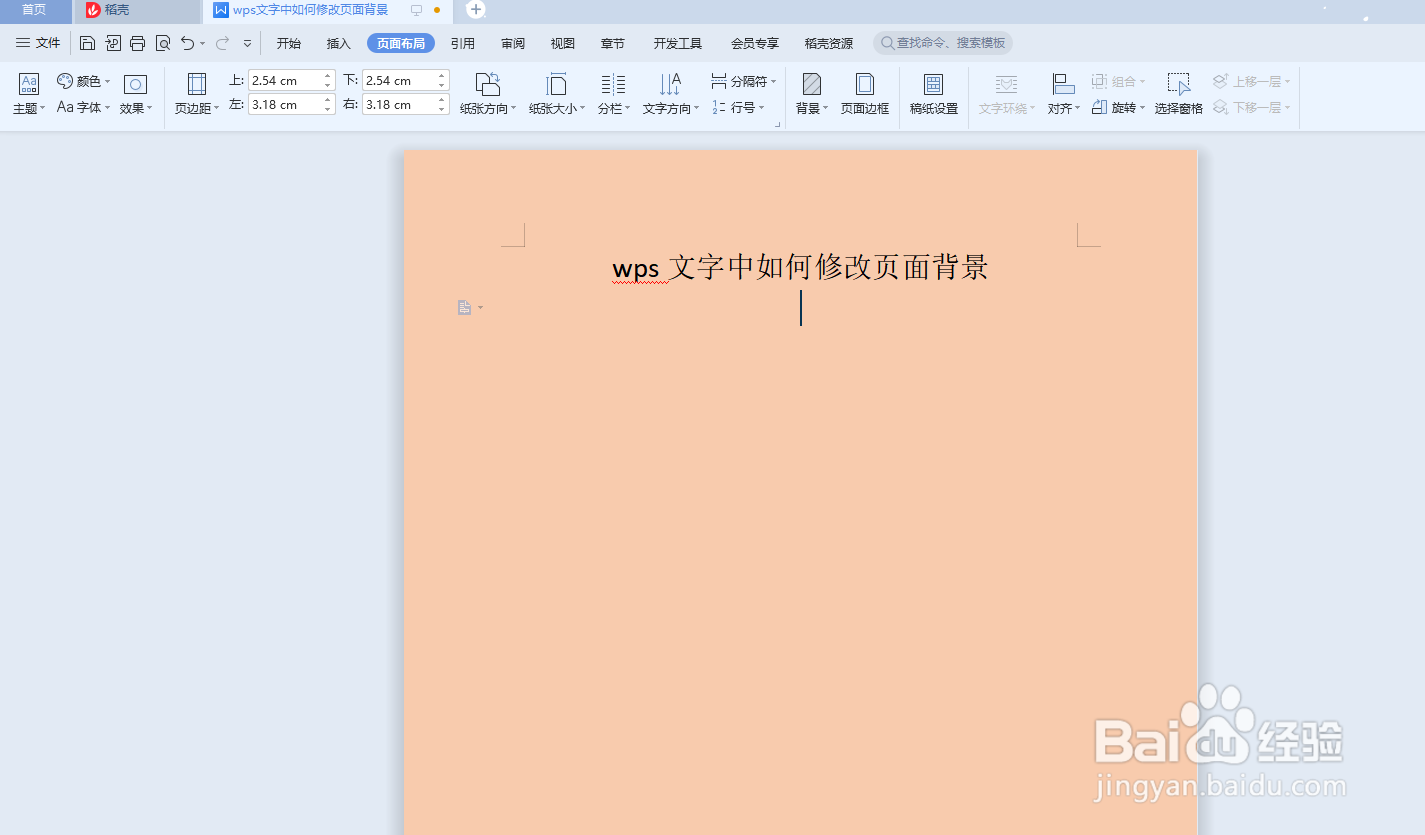Increase the 上 (top) margin value
Screen dimensions: 1425x835
tap(327, 74)
